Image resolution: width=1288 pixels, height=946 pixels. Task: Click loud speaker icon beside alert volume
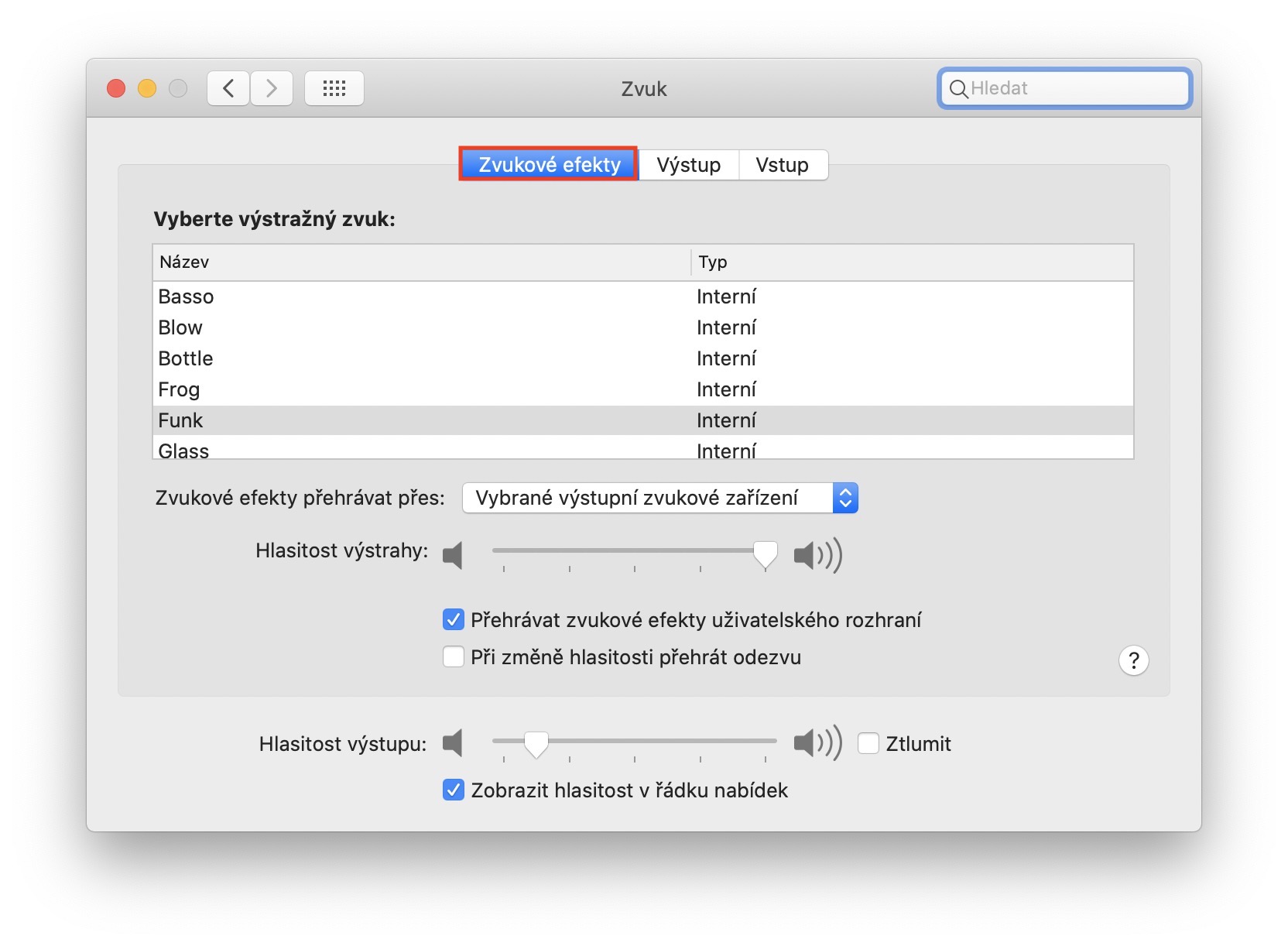point(817,555)
